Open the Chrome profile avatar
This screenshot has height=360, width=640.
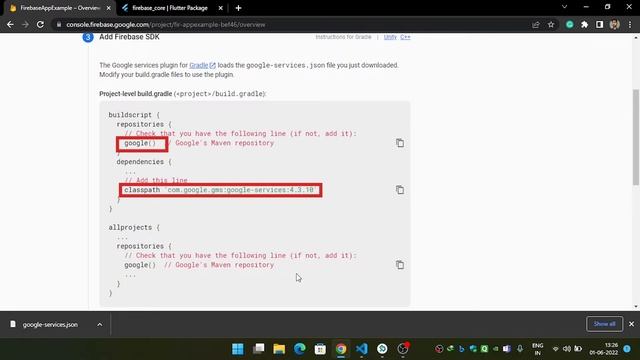pyautogui.click(x=614, y=24)
